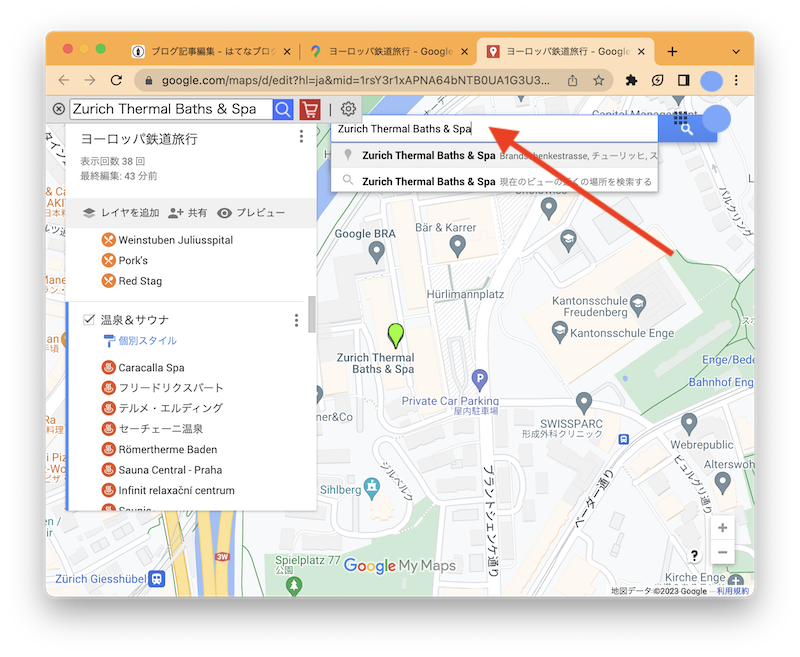Select Römertherme Baden in the list
The width and height of the screenshot is (800, 657).
pyautogui.click(x=168, y=449)
